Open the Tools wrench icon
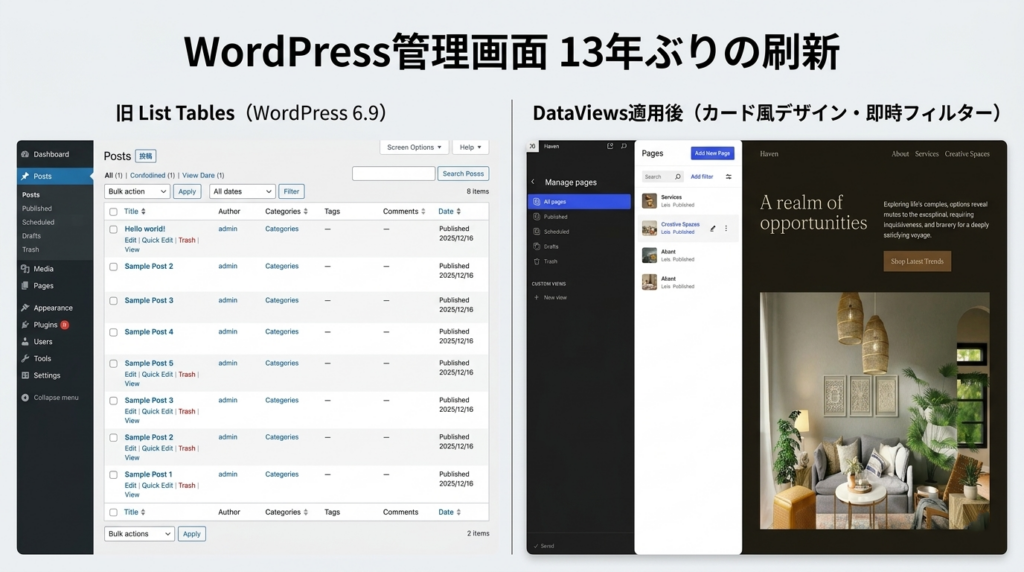The height and width of the screenshot is (572, 1024). pyautogui.click(x=25, y=358)
